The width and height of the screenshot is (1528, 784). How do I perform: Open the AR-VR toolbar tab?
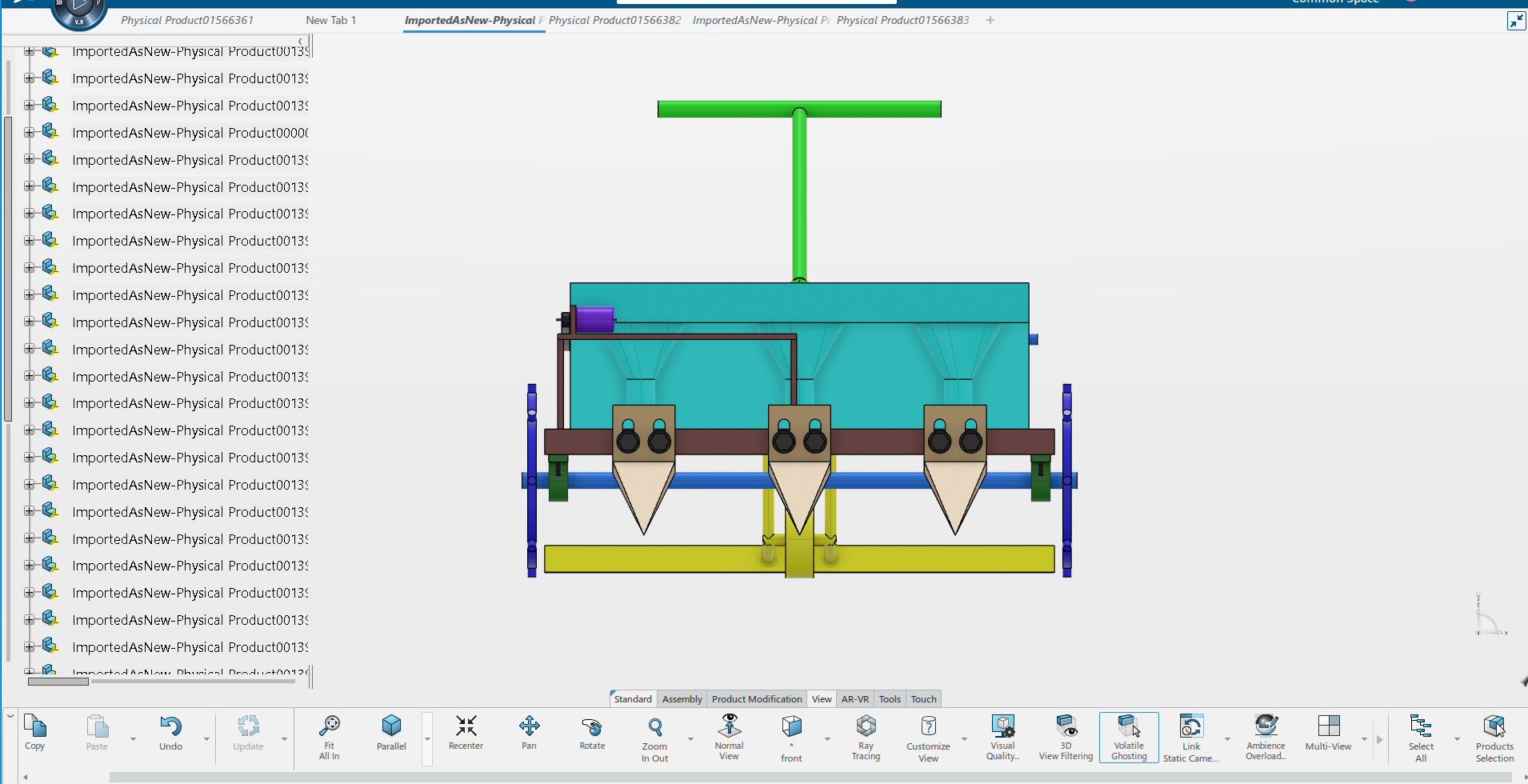[x=855, y=699]
